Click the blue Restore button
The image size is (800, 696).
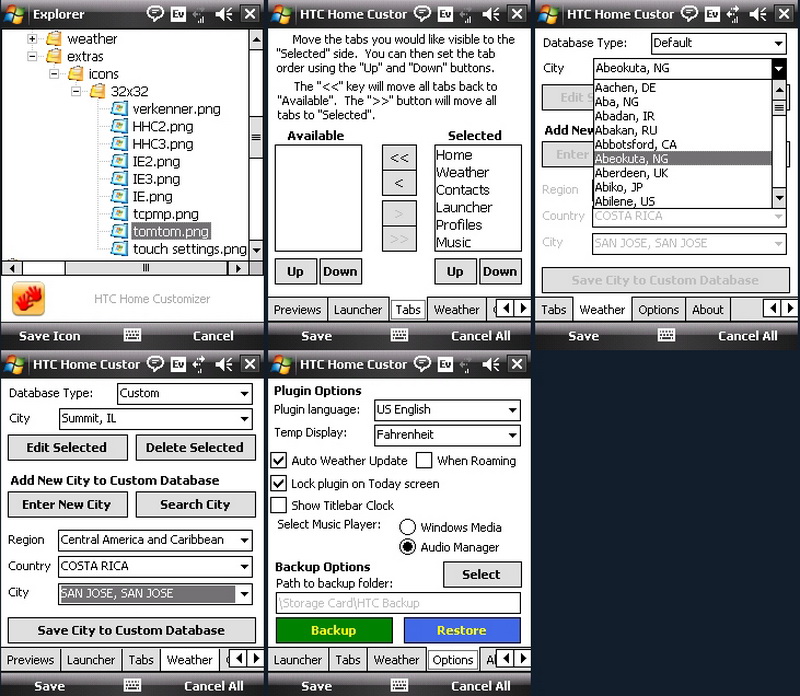[462, 630]
